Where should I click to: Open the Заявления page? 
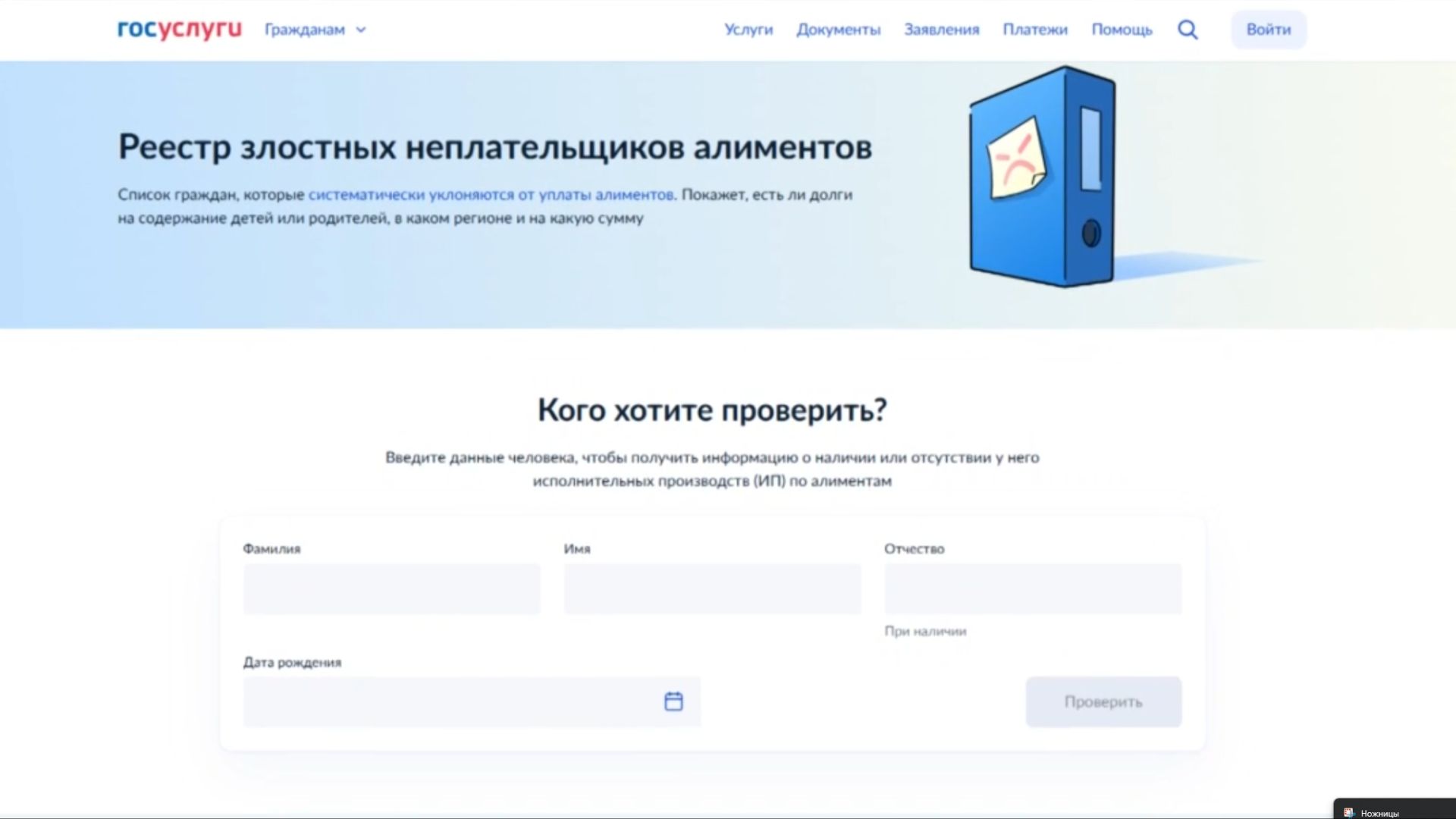941,30
